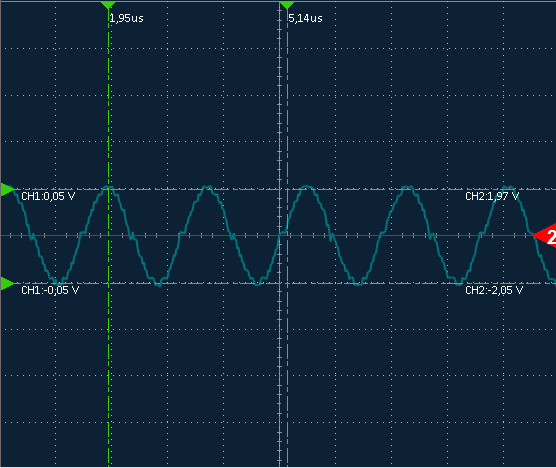This screenshot has height=468, width=556.
Task: Click the CH1:0,05 V readout
Action: click(48, 196)
